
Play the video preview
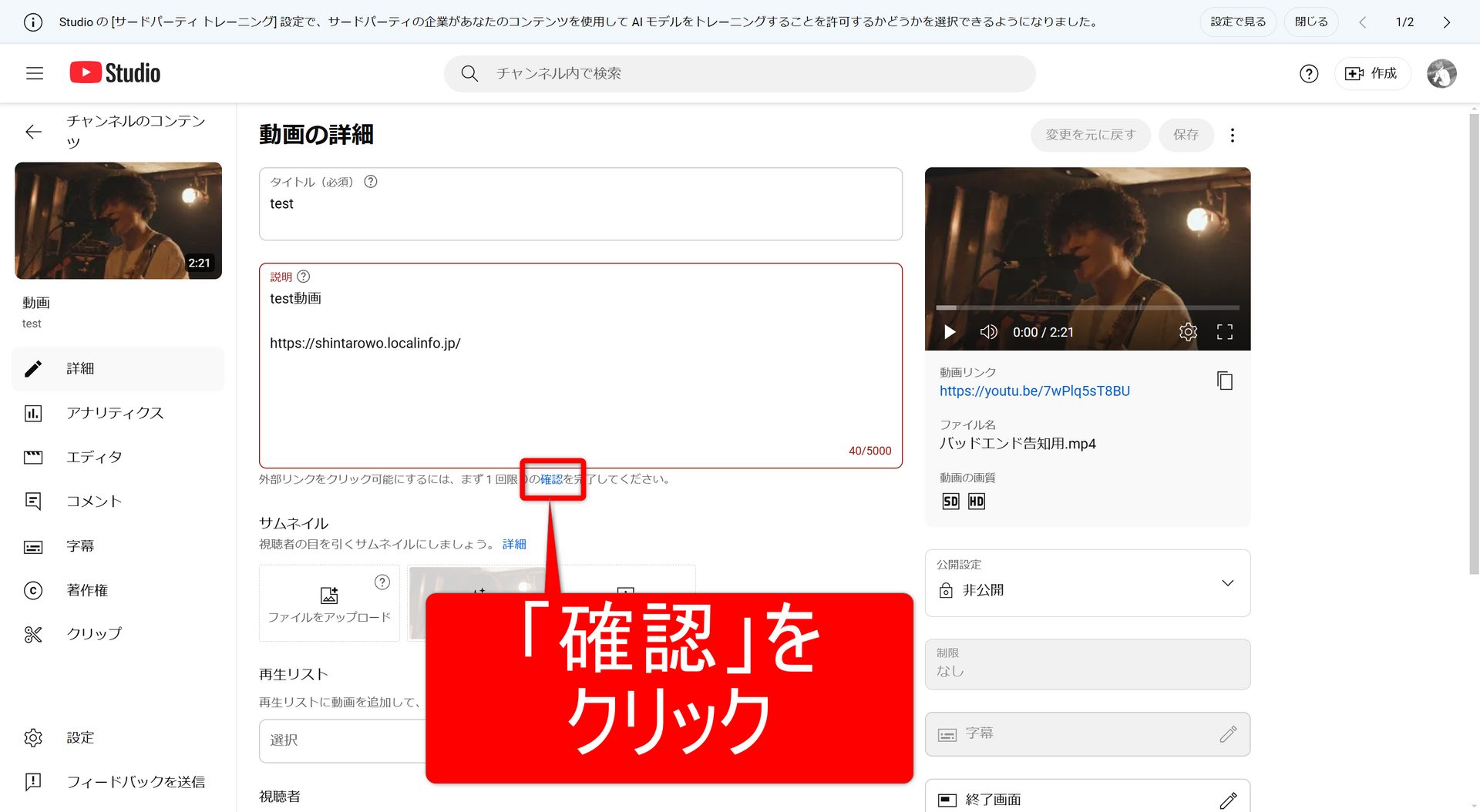tap(950, 332)
